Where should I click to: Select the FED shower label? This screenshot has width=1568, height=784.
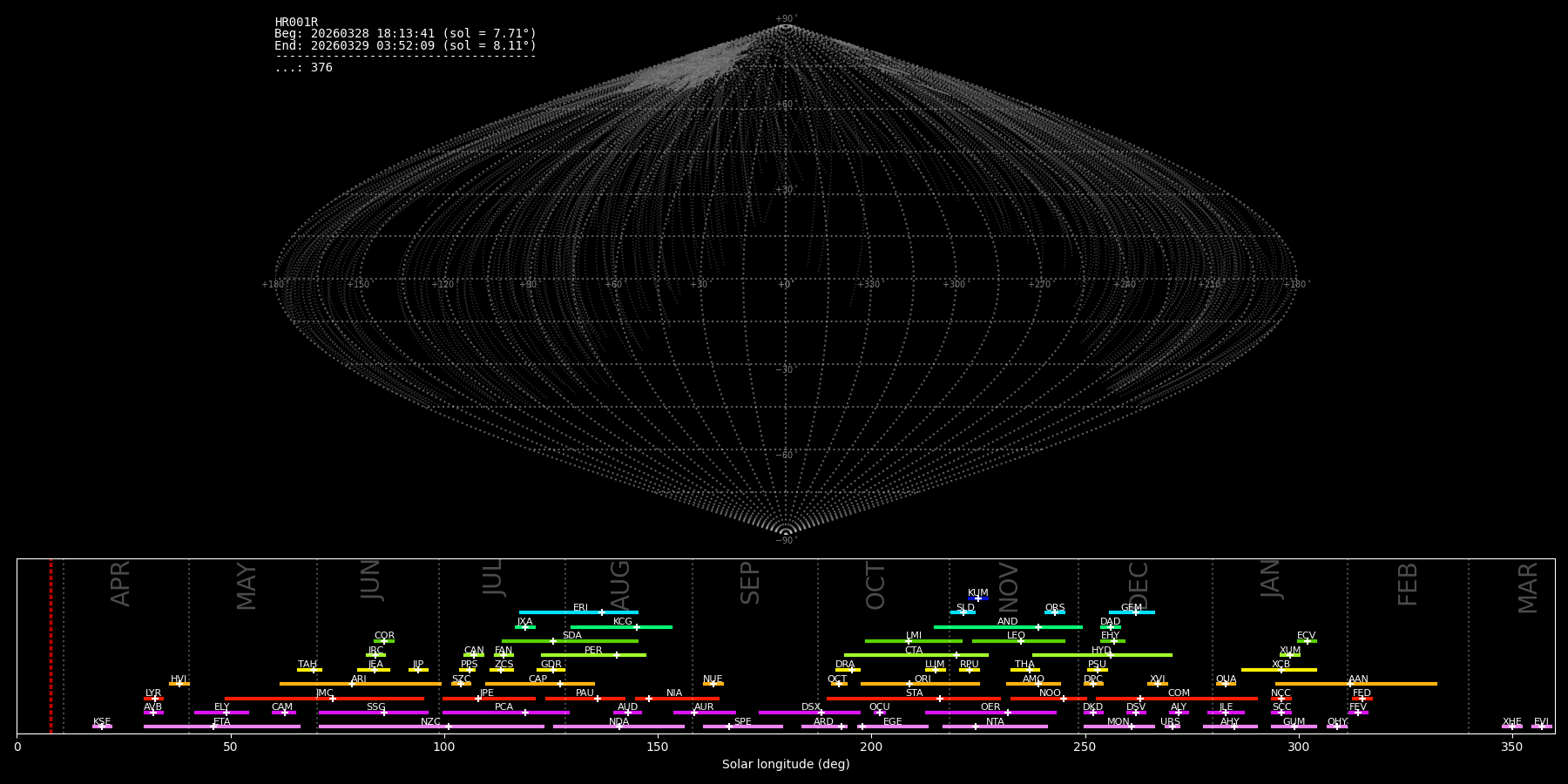tap(1362, 693)
